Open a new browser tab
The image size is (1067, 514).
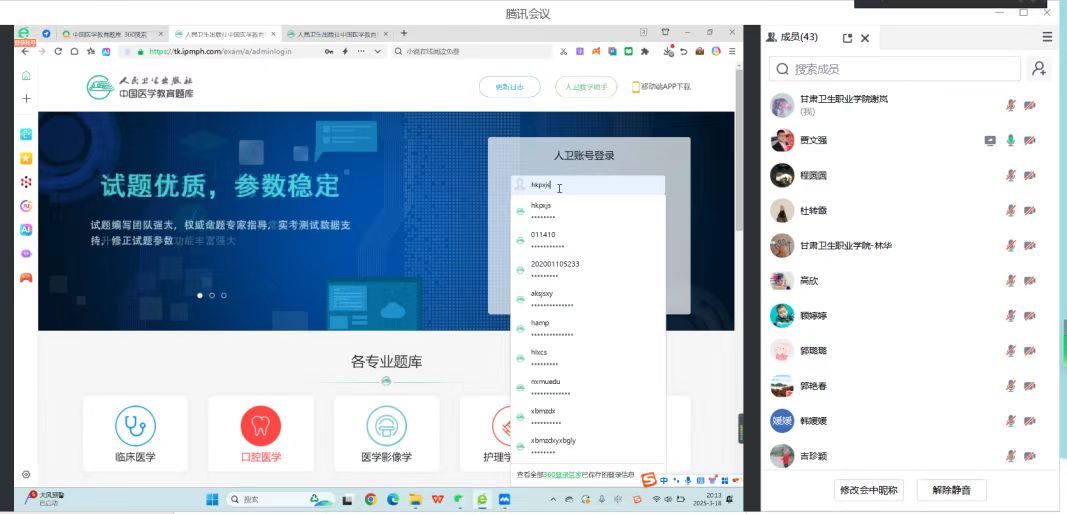(x=404, y=33)
